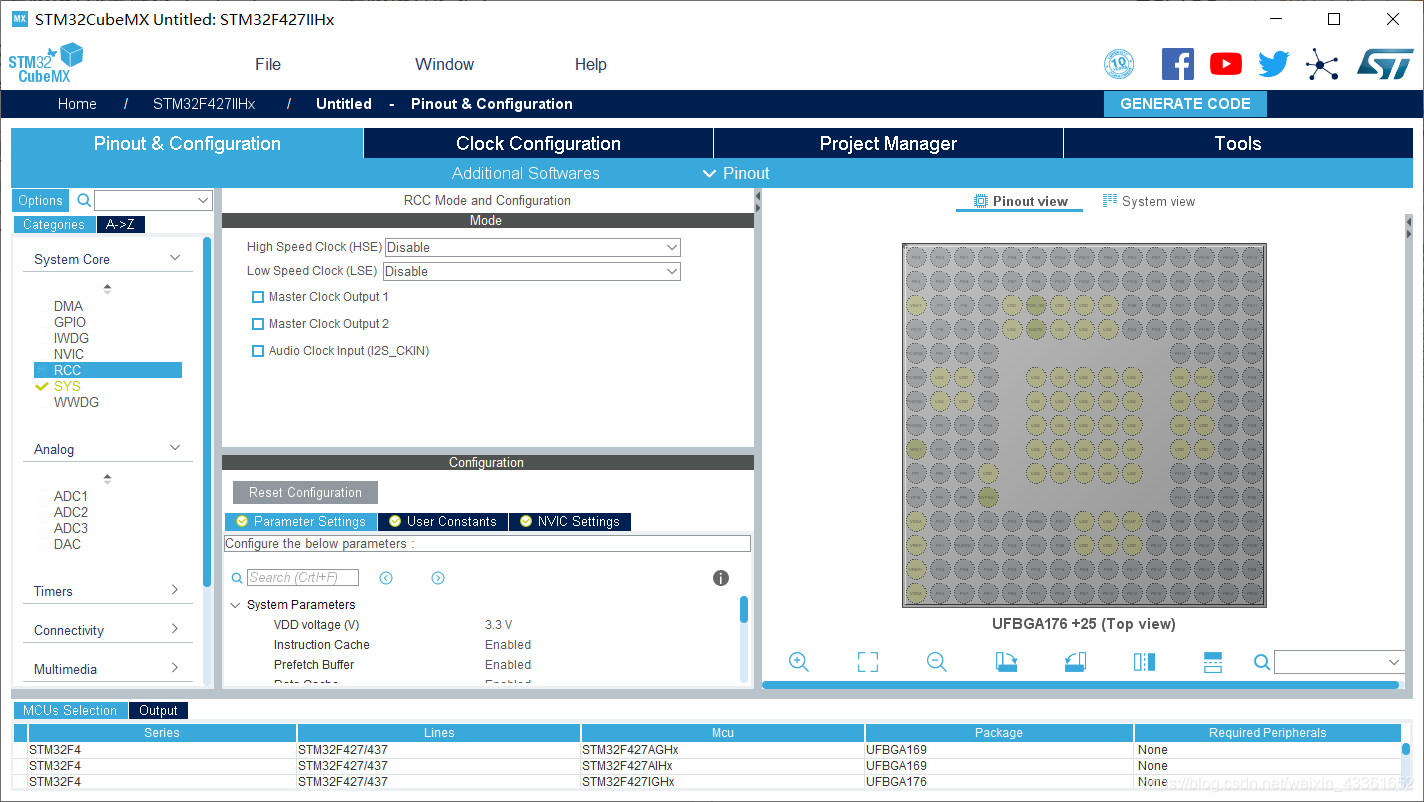Select NVIC in System Core list
Screen dimensions: 1424x802
click(69, 354)
